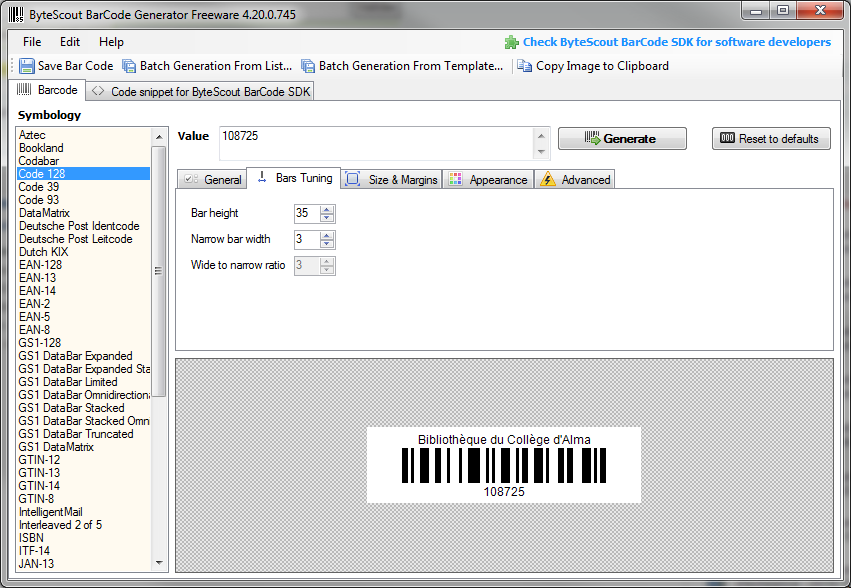Click the Copy Image to Clipboard icon
The height and width of the screenshot is (588, 851).
[524, 66]
